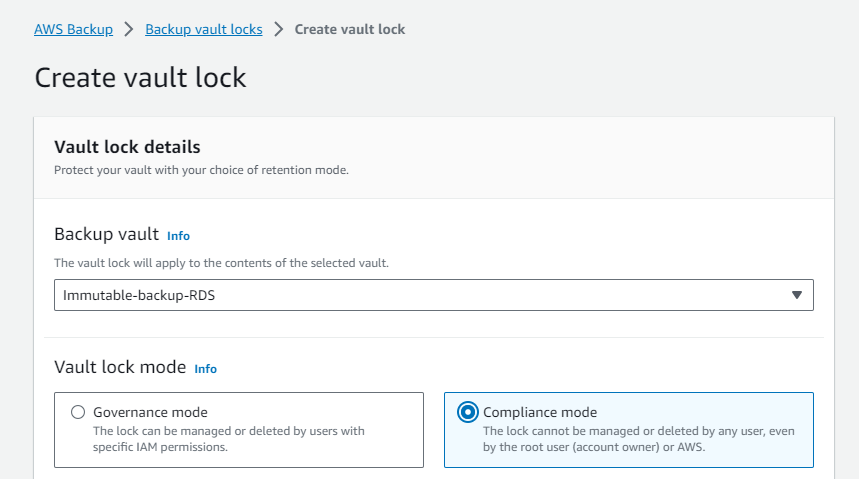859x479 pixels.
Task: Open the AWS Backup breadcrumb link
Action: pos(73,29)
